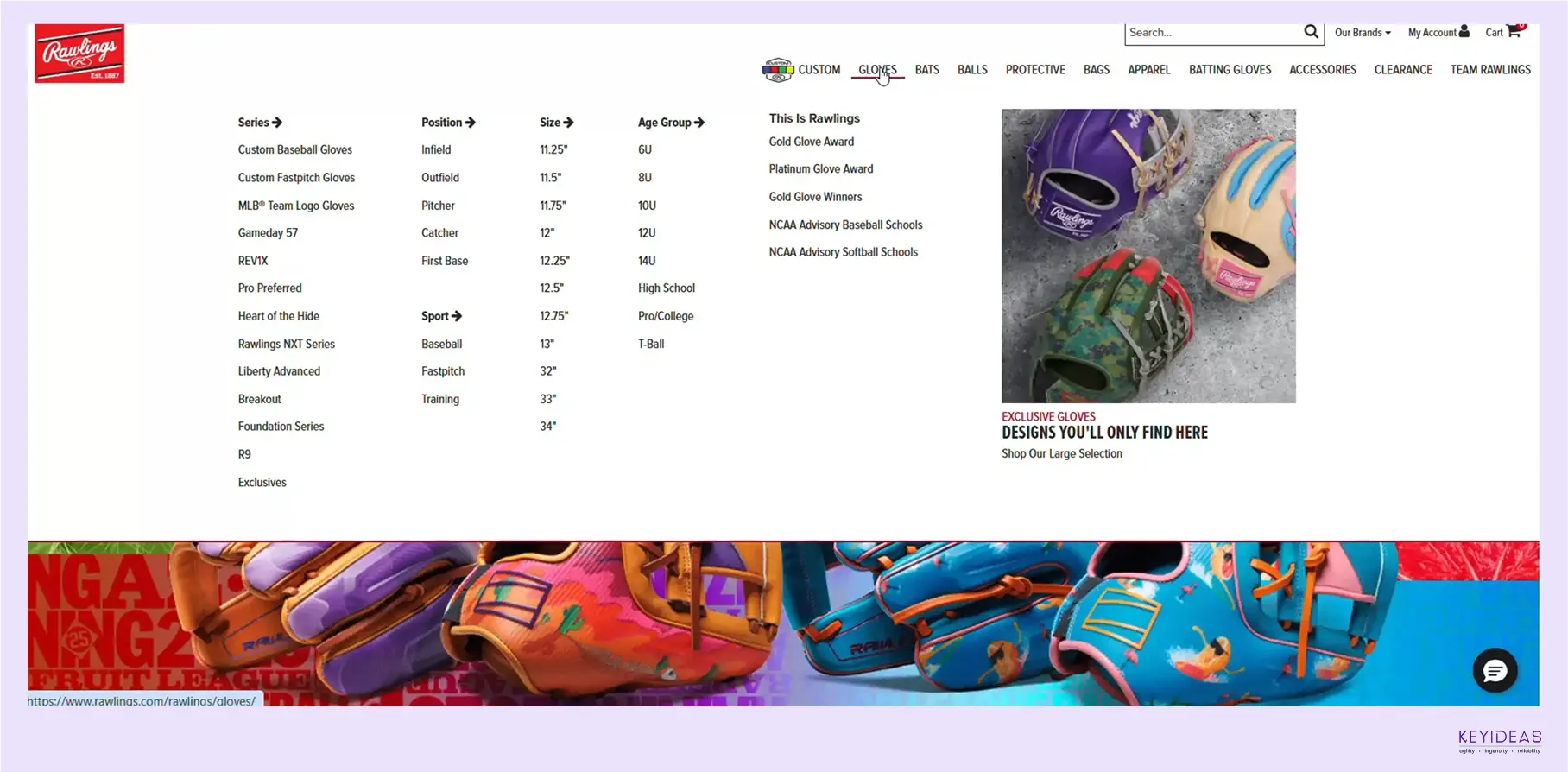This screenshot has height=772, width=1568.
Task: Filter gloves by Outfield position
Action: [439, 178]
